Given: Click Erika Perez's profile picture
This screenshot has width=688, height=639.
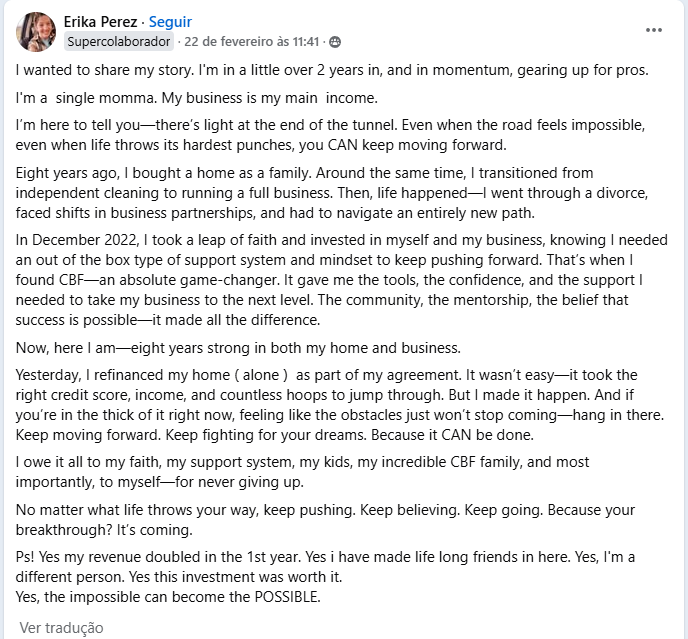Looking at the screenshot, I should pyautogui.click(x=35, y=32).
